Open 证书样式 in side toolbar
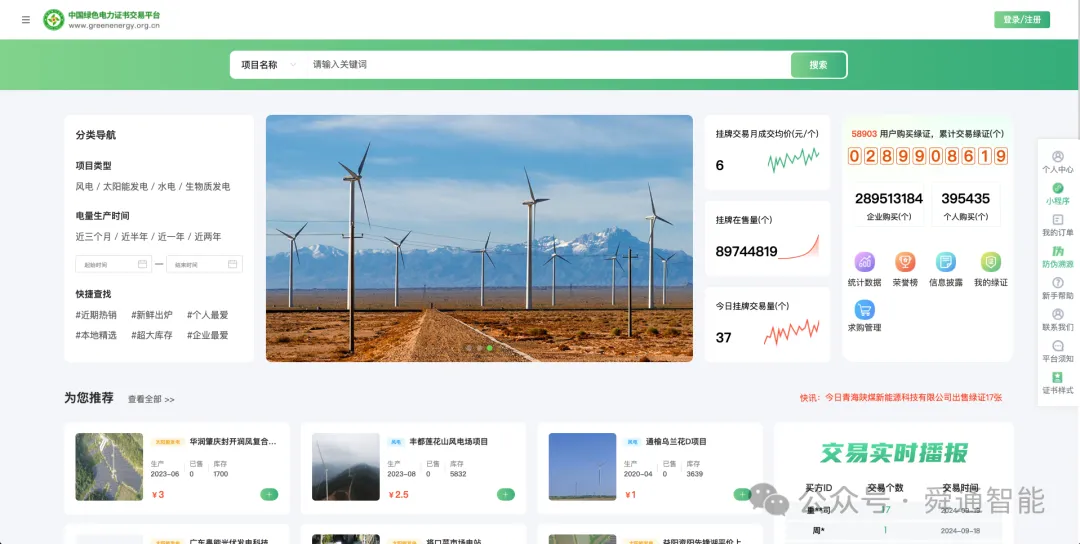The image size is (1080, 544). [1058, 384]
